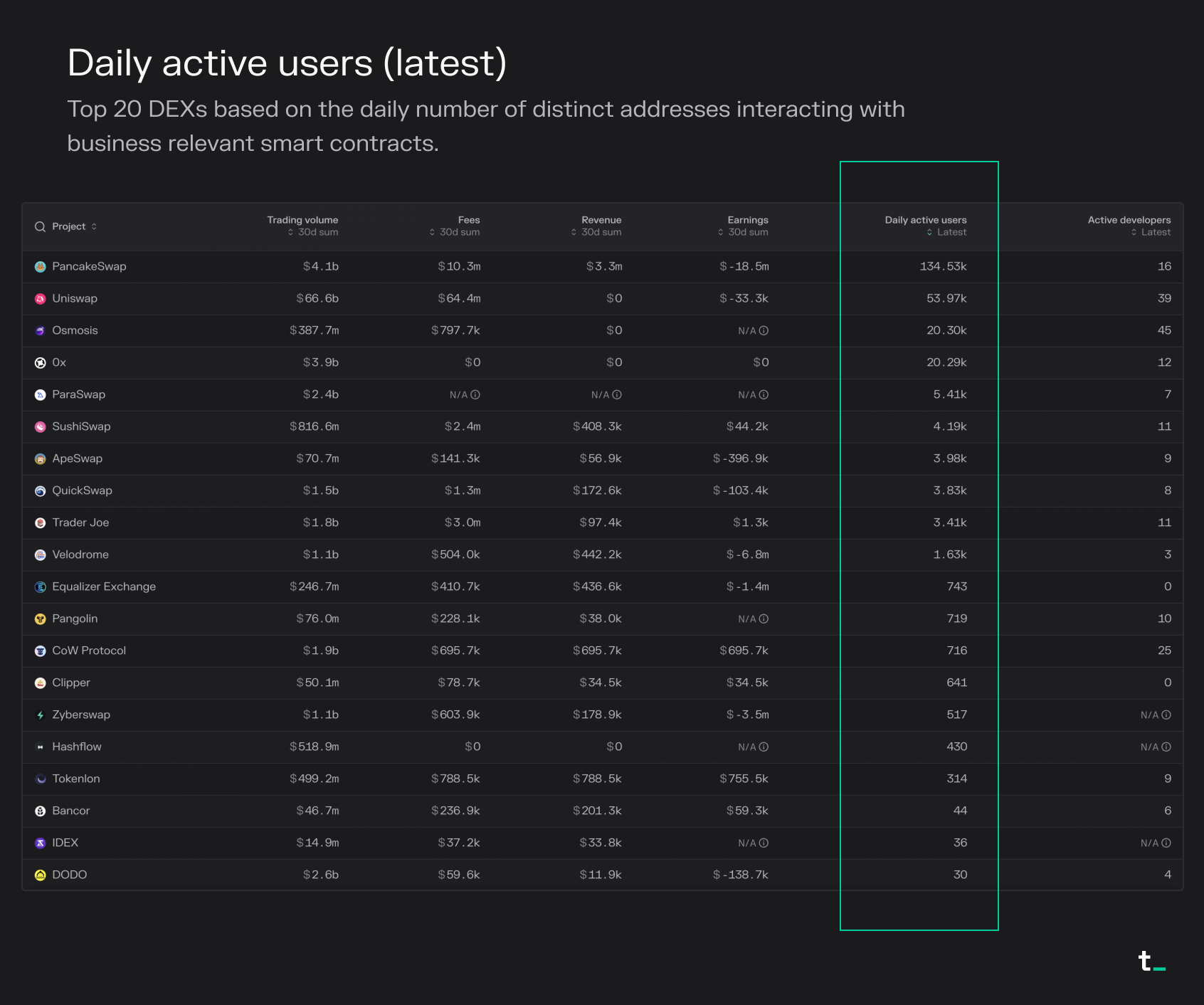Click the info icon beside ParaSwap Fees N/A
Screen dimensions: 1204x1005
tap(475, 395)
